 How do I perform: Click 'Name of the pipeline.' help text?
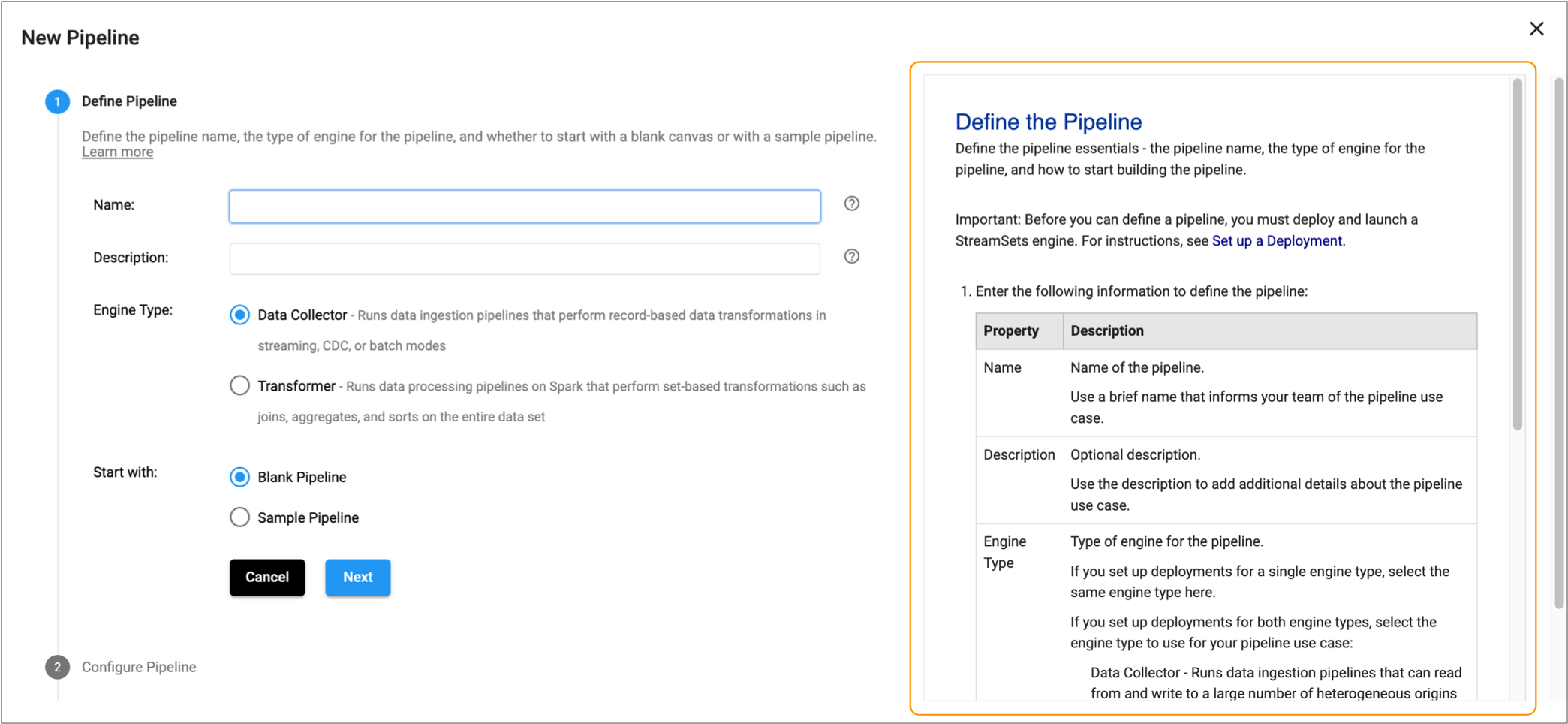pos(1137,367)
